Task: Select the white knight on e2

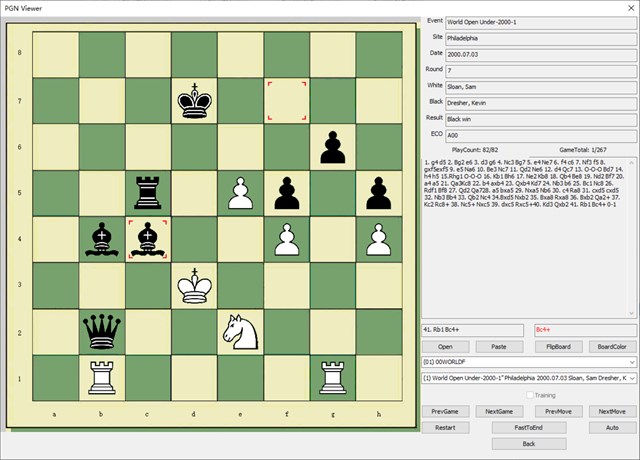Action: pyautogui.click(x=241, y=331)
